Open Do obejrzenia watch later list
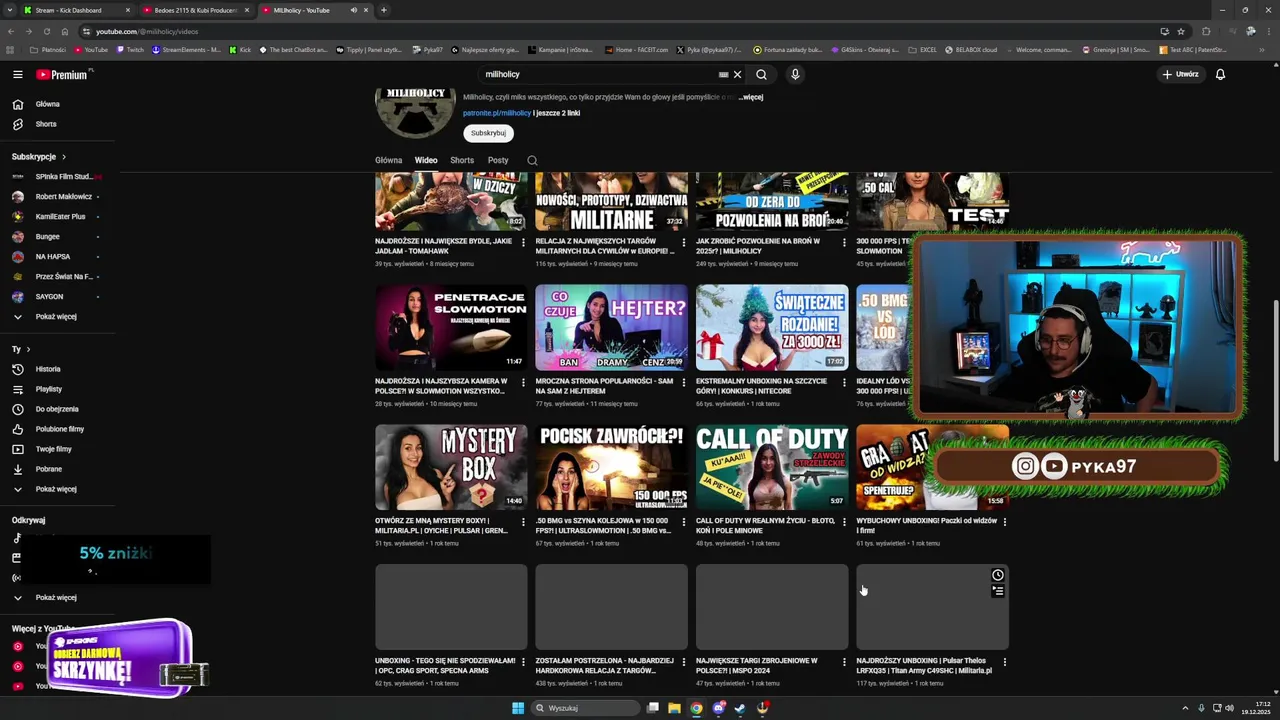This screenshot has height=720, width=1280. (x=57, y=409)
